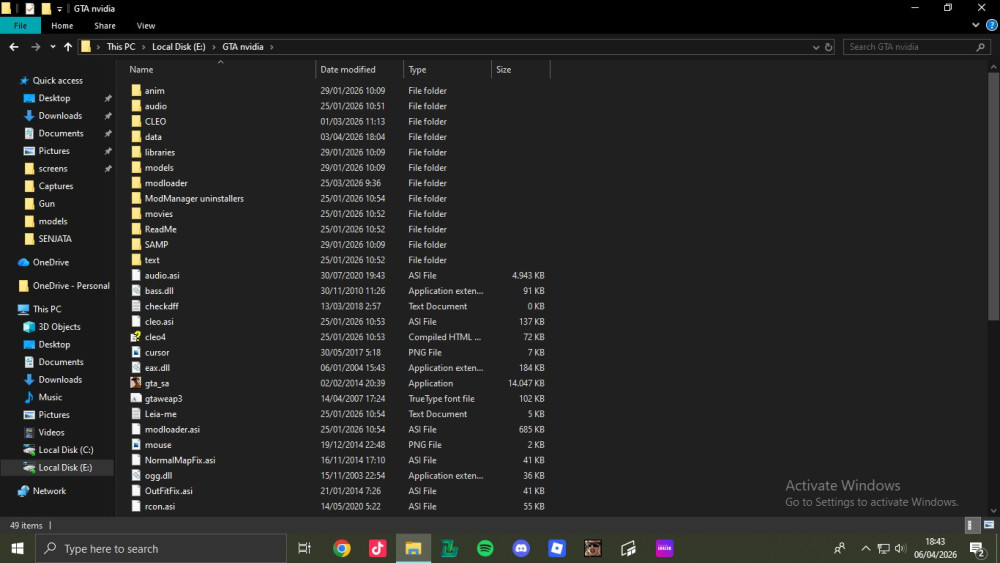Click the taskbar Type here to search box
The height and width of the screenshot is (563, 1000).
tap(161, 548)
